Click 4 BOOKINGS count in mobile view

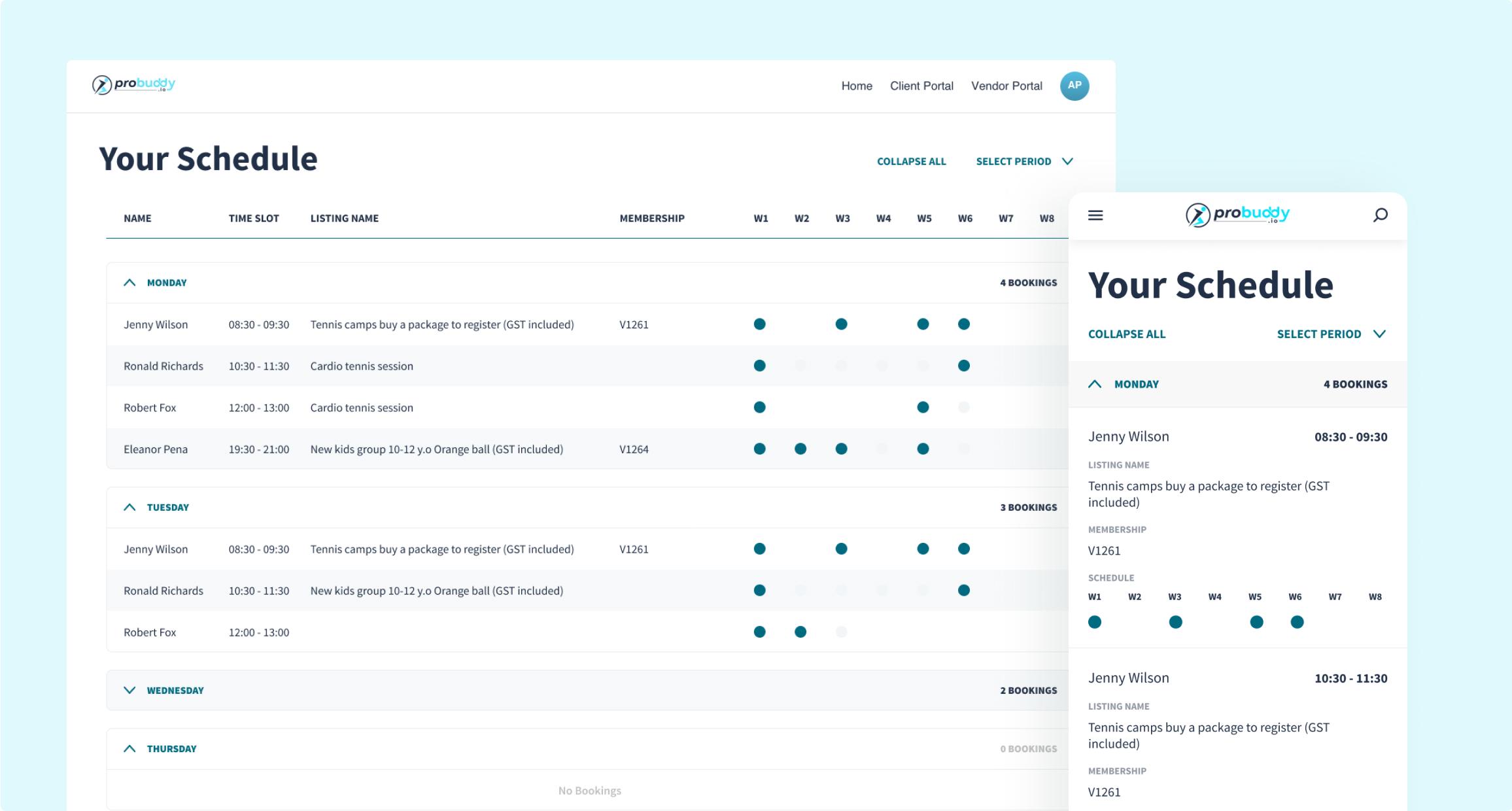click(1355, 385)
